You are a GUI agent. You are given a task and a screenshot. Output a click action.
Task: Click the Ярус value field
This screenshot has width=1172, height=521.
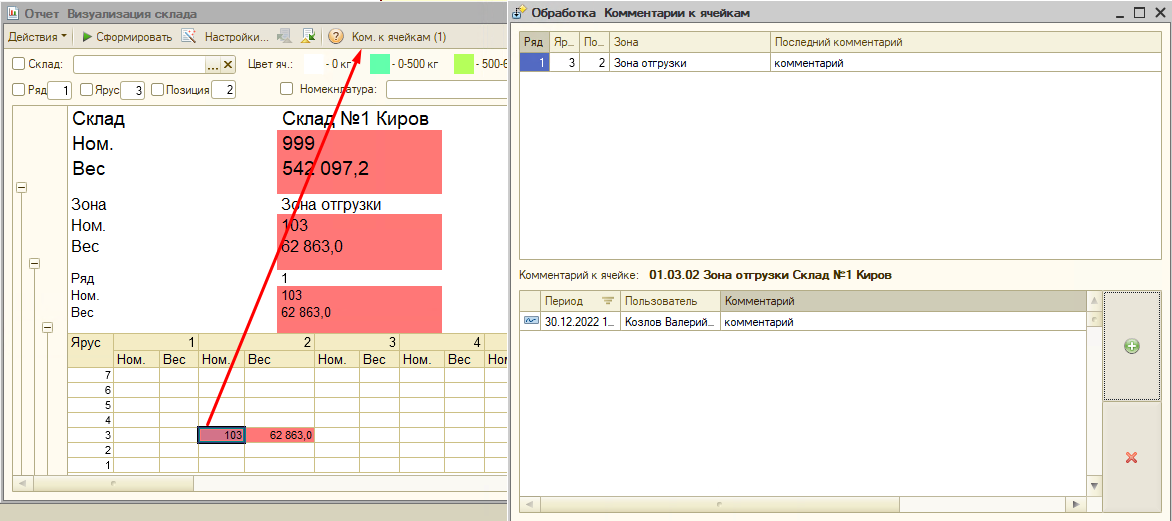coord(132,90)
